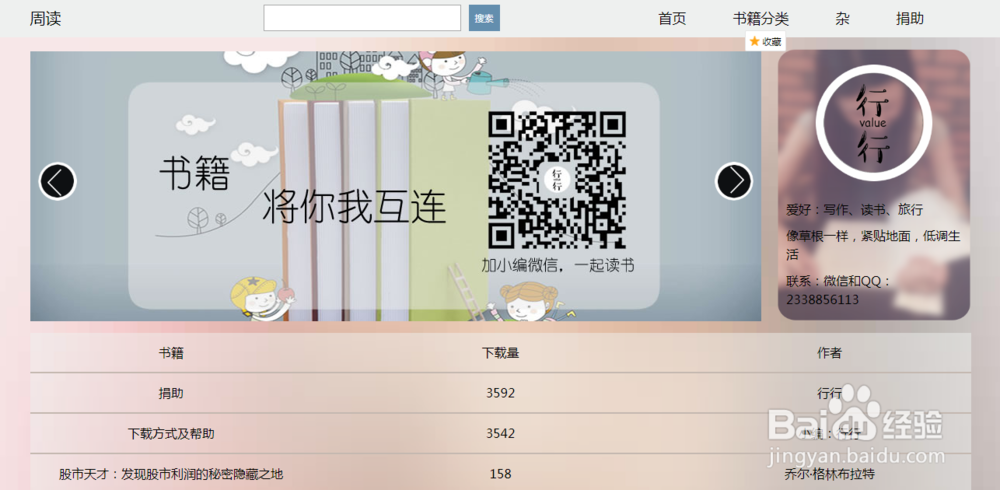The height and width of the screenshot is (490, 1000).
Task: Open the 捐助 table row link
Action: pyautogui.click(x=171, y=394)
